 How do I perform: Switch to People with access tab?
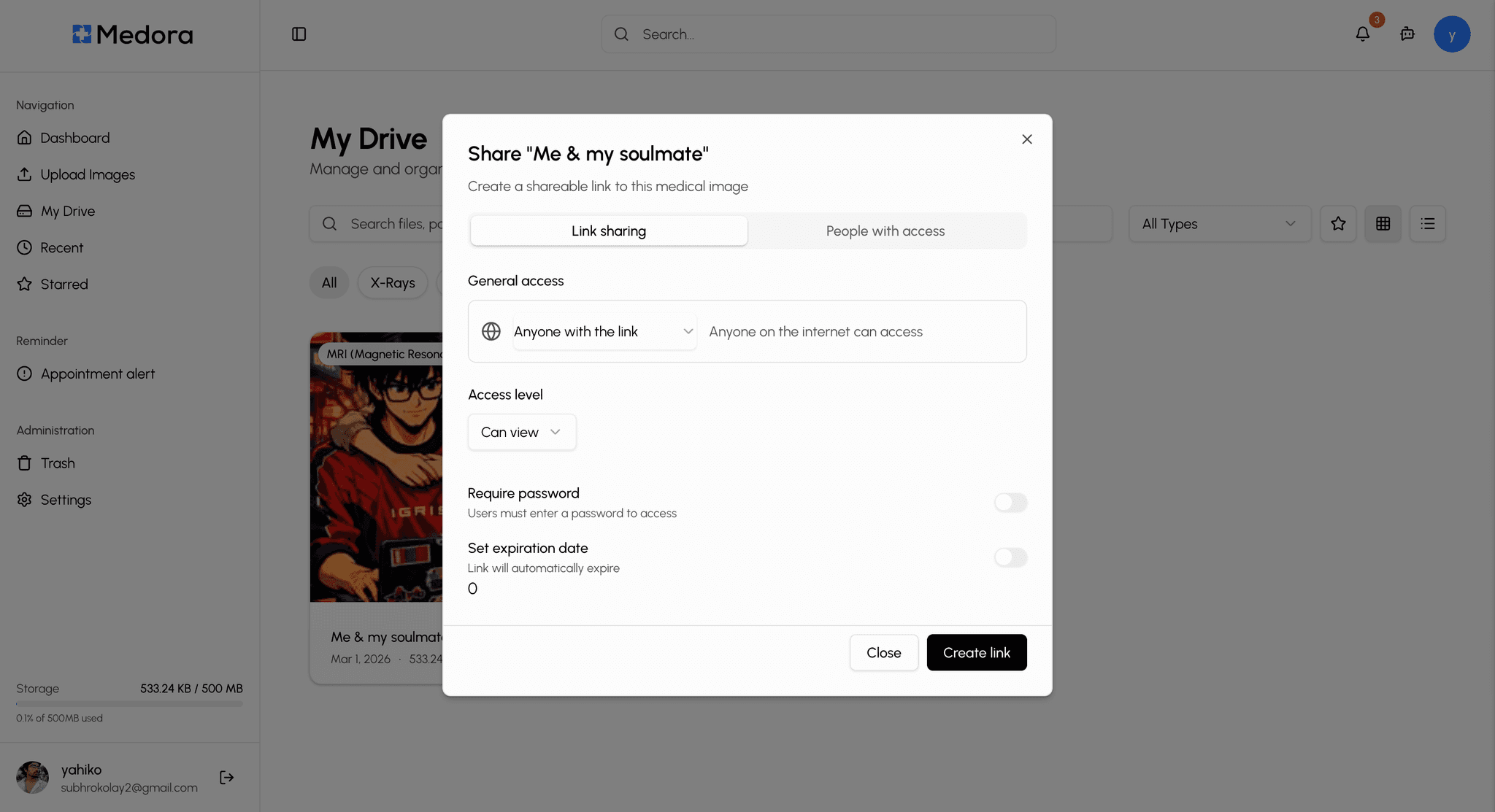coord(885,231)
